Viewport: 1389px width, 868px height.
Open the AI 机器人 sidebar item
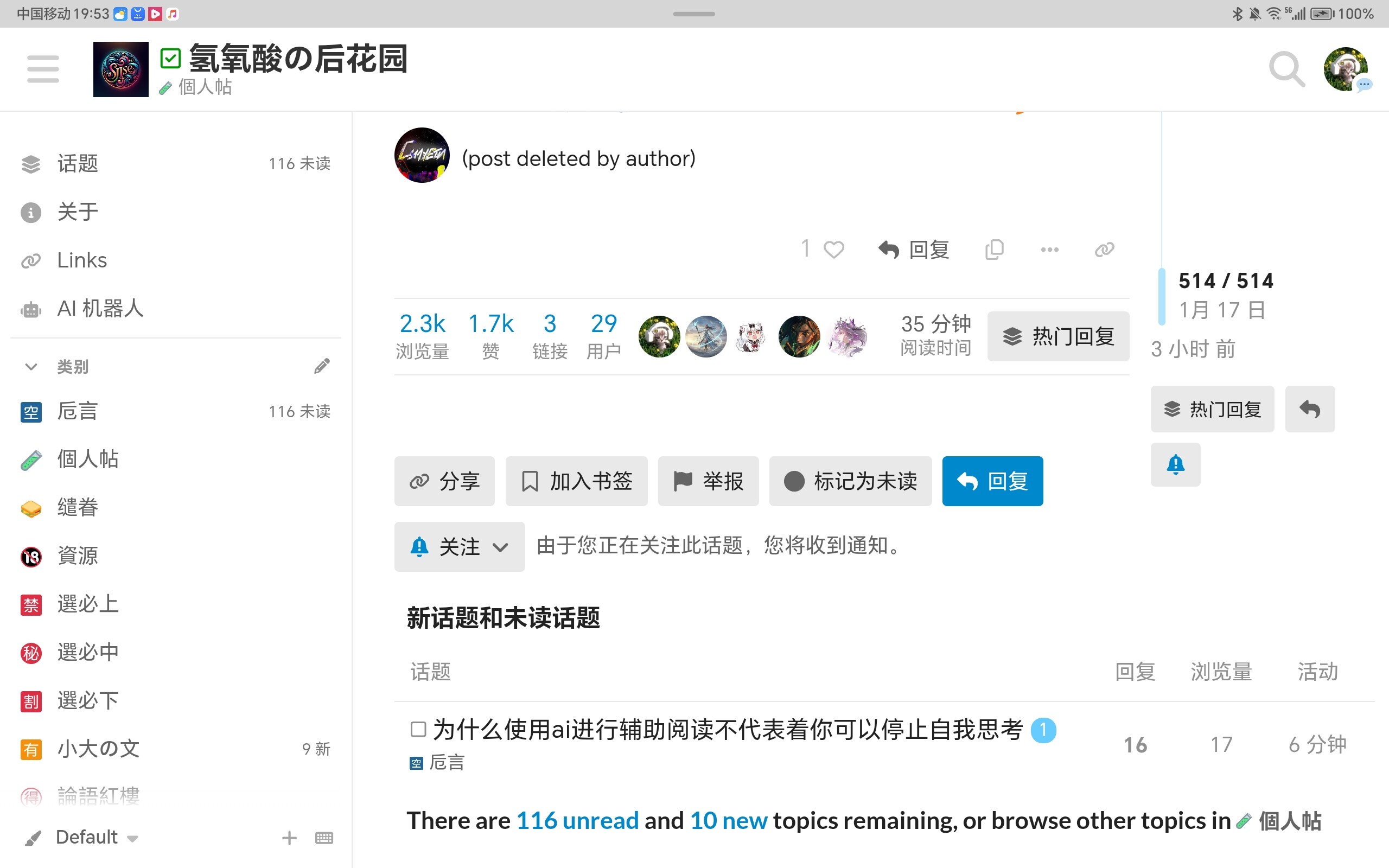click(100, 309)
